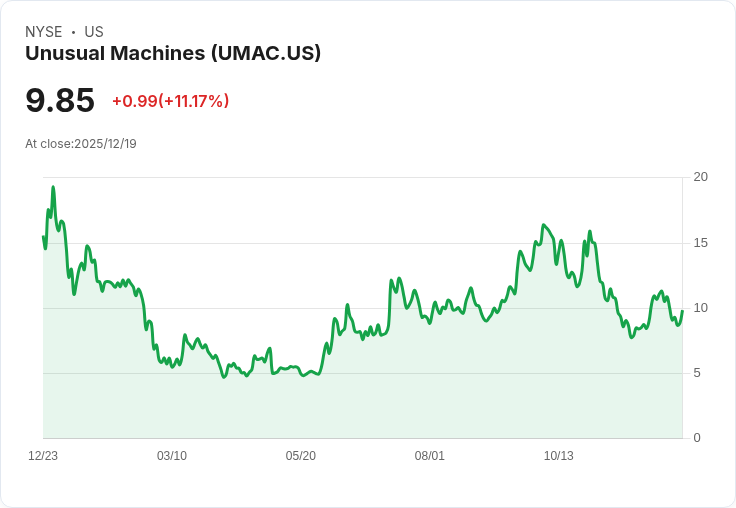This screenshot has height=508, width=736.
Task: Click the 0 y-axis price label
Action: 697,438
